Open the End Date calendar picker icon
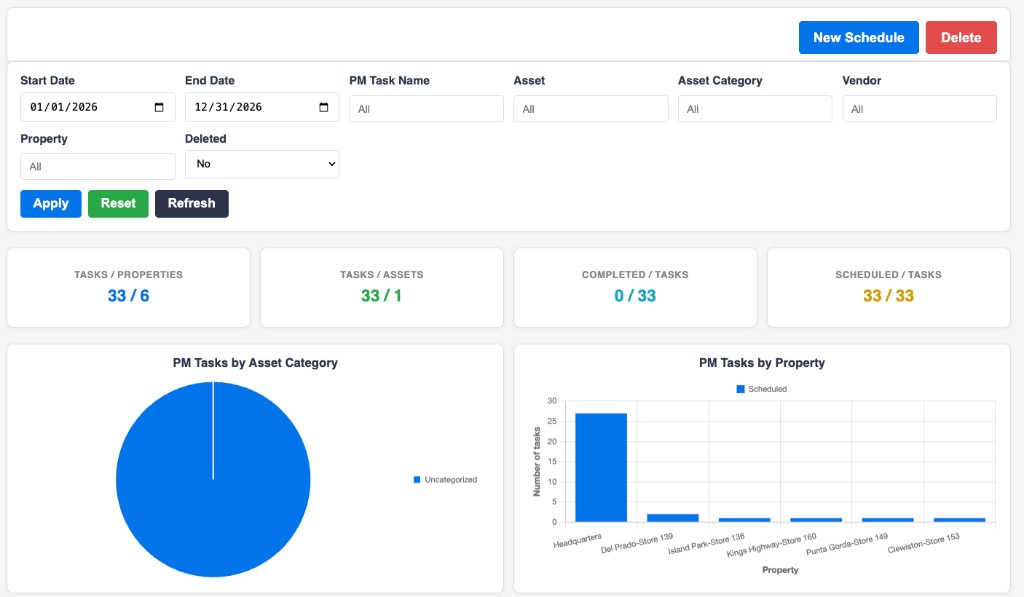The height and width of the screenshot is (597, 1024). (323, 107)
